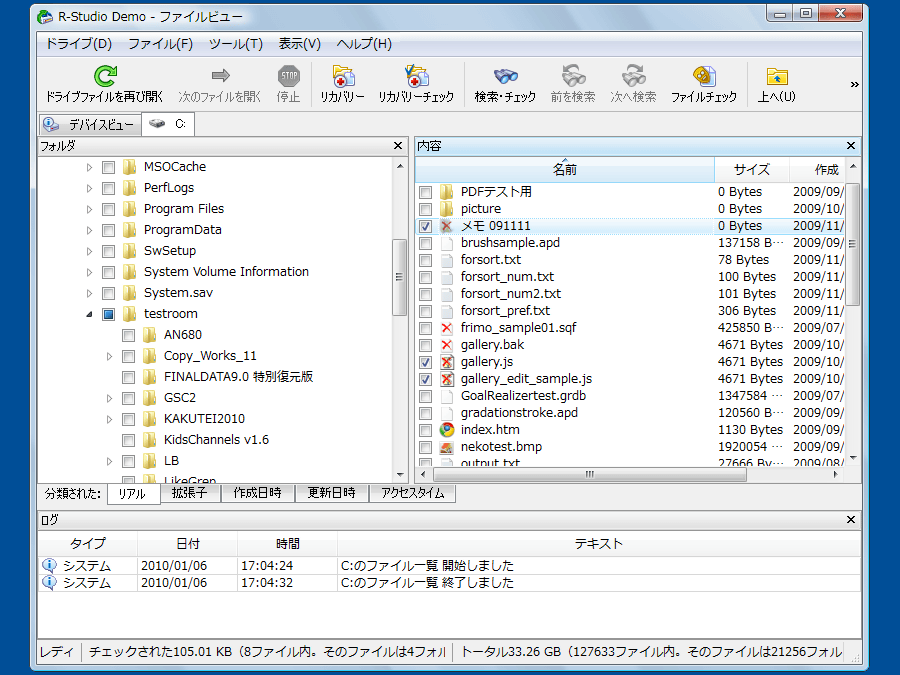Expand the System Volume Information node

click(x=90, y=272)
